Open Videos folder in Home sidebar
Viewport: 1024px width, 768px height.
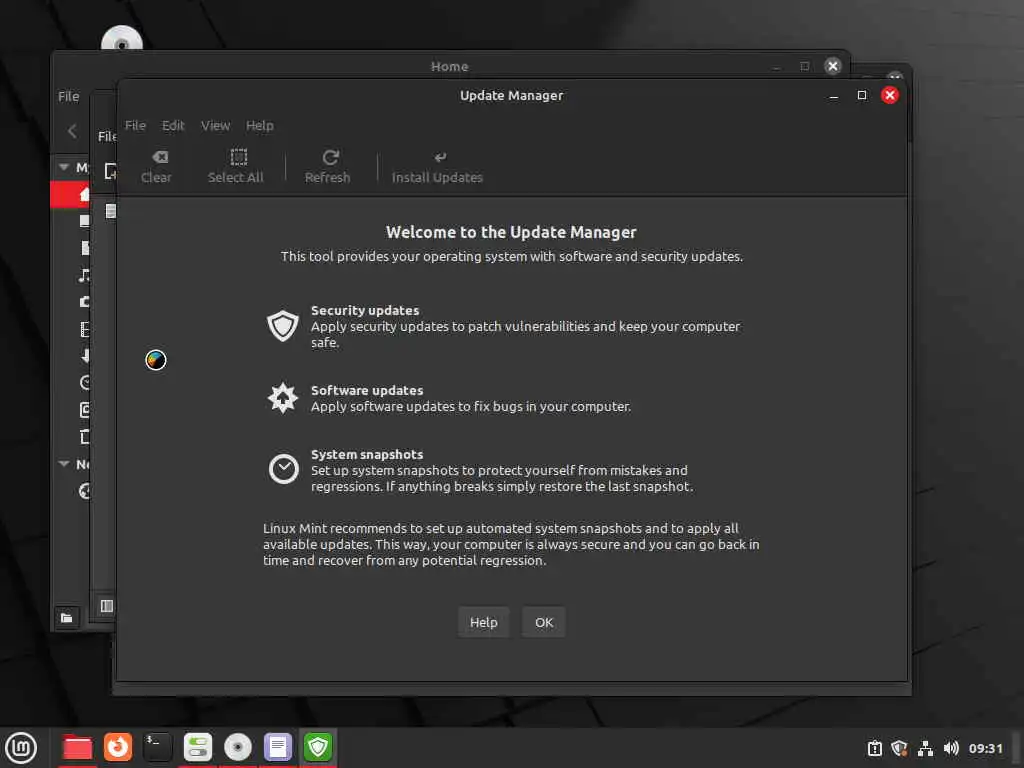[x=84, y=329]
